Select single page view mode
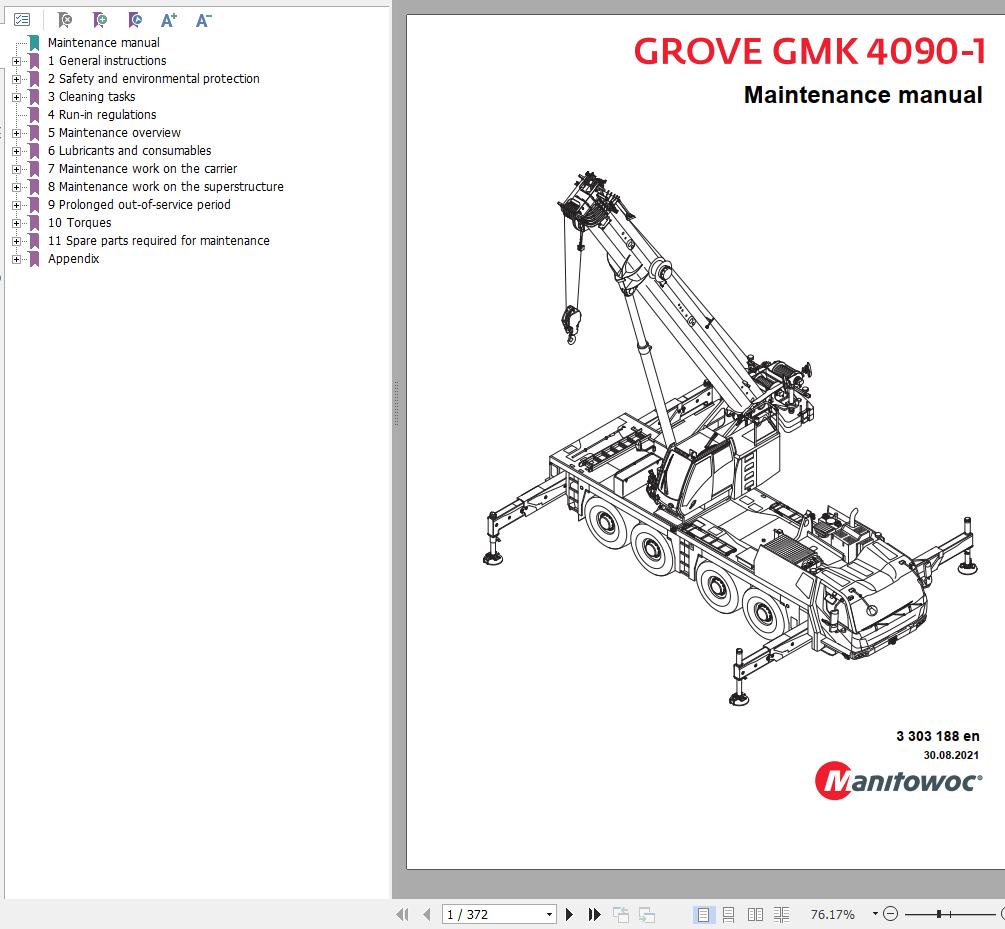Viewport: 1005px width, 929px height. 703,914
